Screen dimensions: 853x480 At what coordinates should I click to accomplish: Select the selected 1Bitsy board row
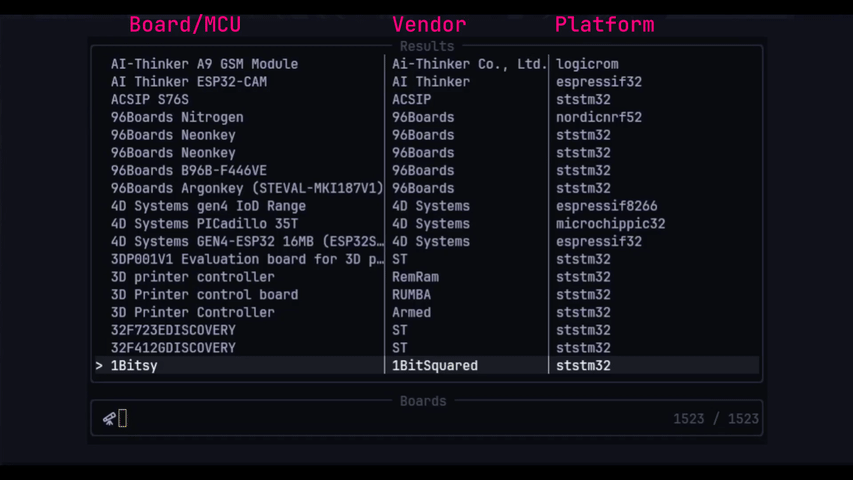tap(426, 366)
